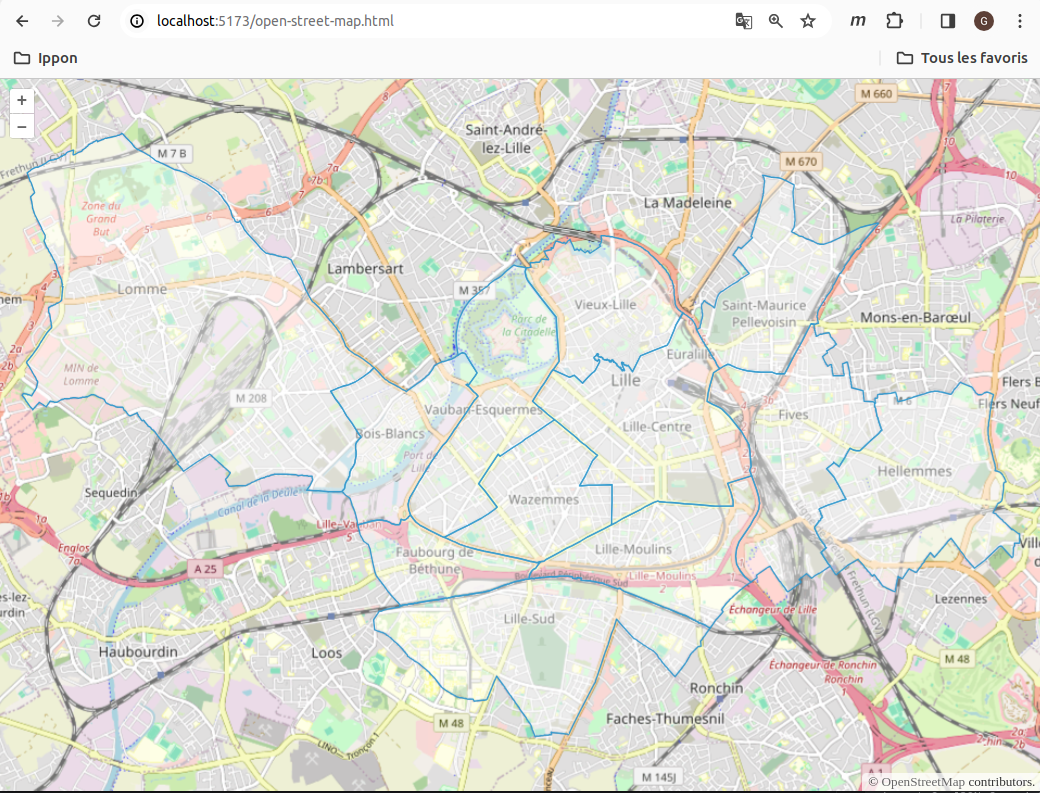This screenshot has height=793, width=1040.
Task: Toggle the bookmark star for this page
Action: 808,20
